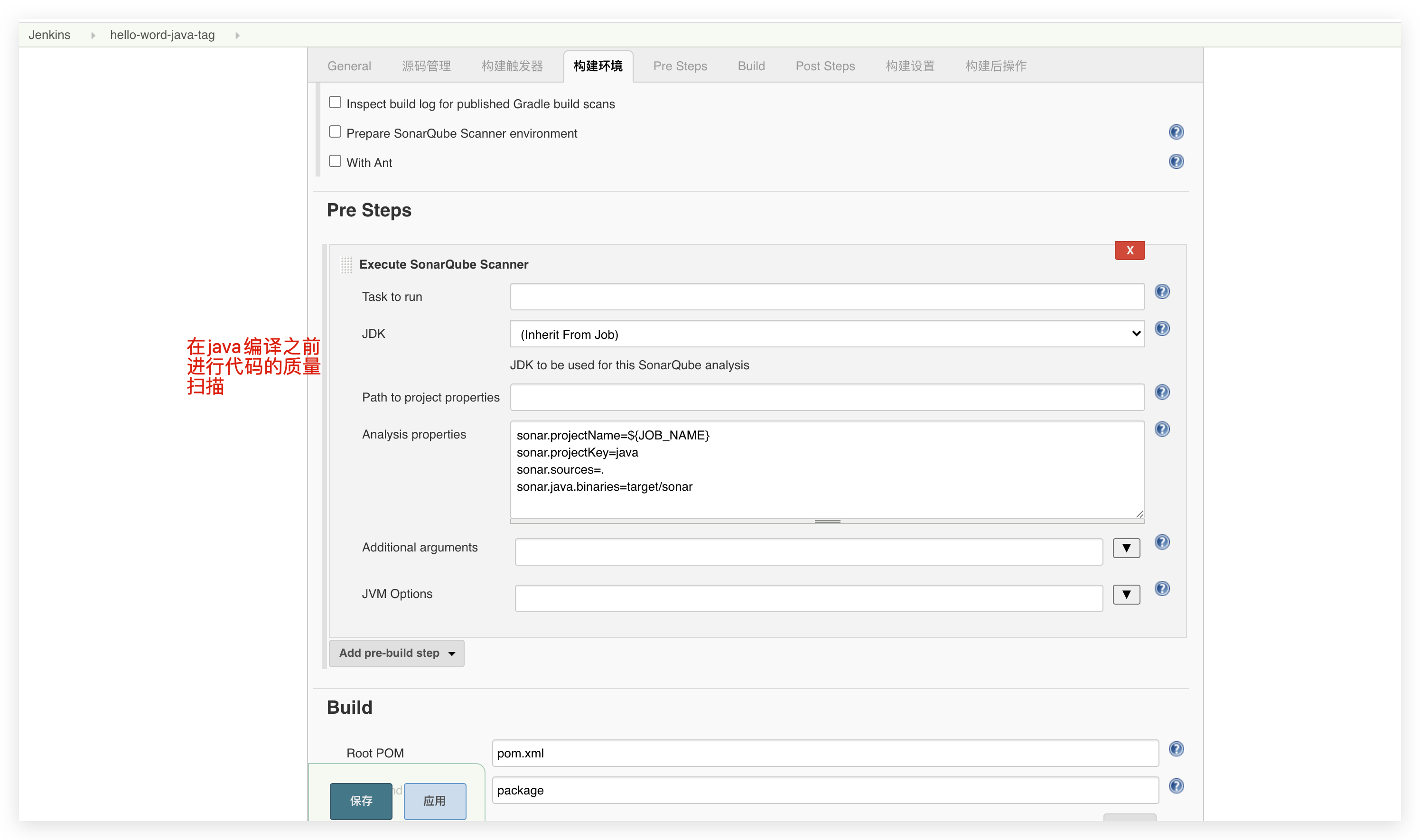Open help icon for Additional arguments
Viewport: 1420px width, 840px height.
1161,542
